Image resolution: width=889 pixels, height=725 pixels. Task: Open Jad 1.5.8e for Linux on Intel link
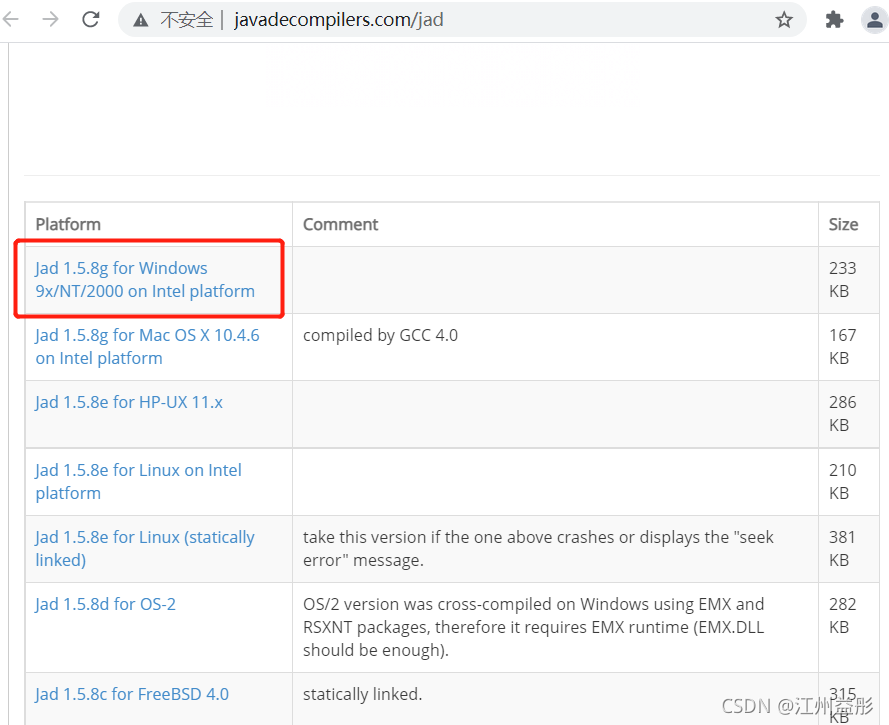coord(138,481)
